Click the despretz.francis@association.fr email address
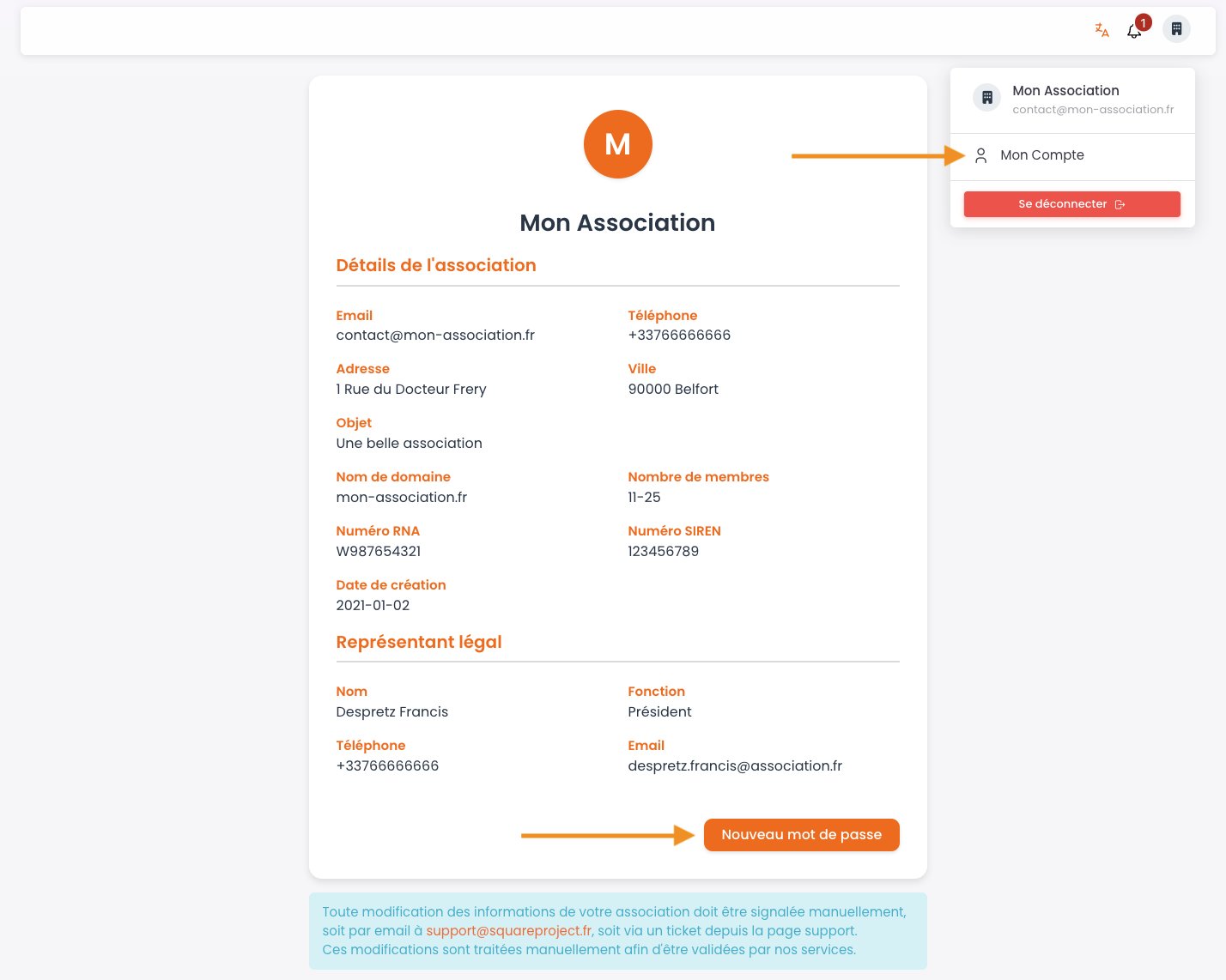 (x=734, y=766)
